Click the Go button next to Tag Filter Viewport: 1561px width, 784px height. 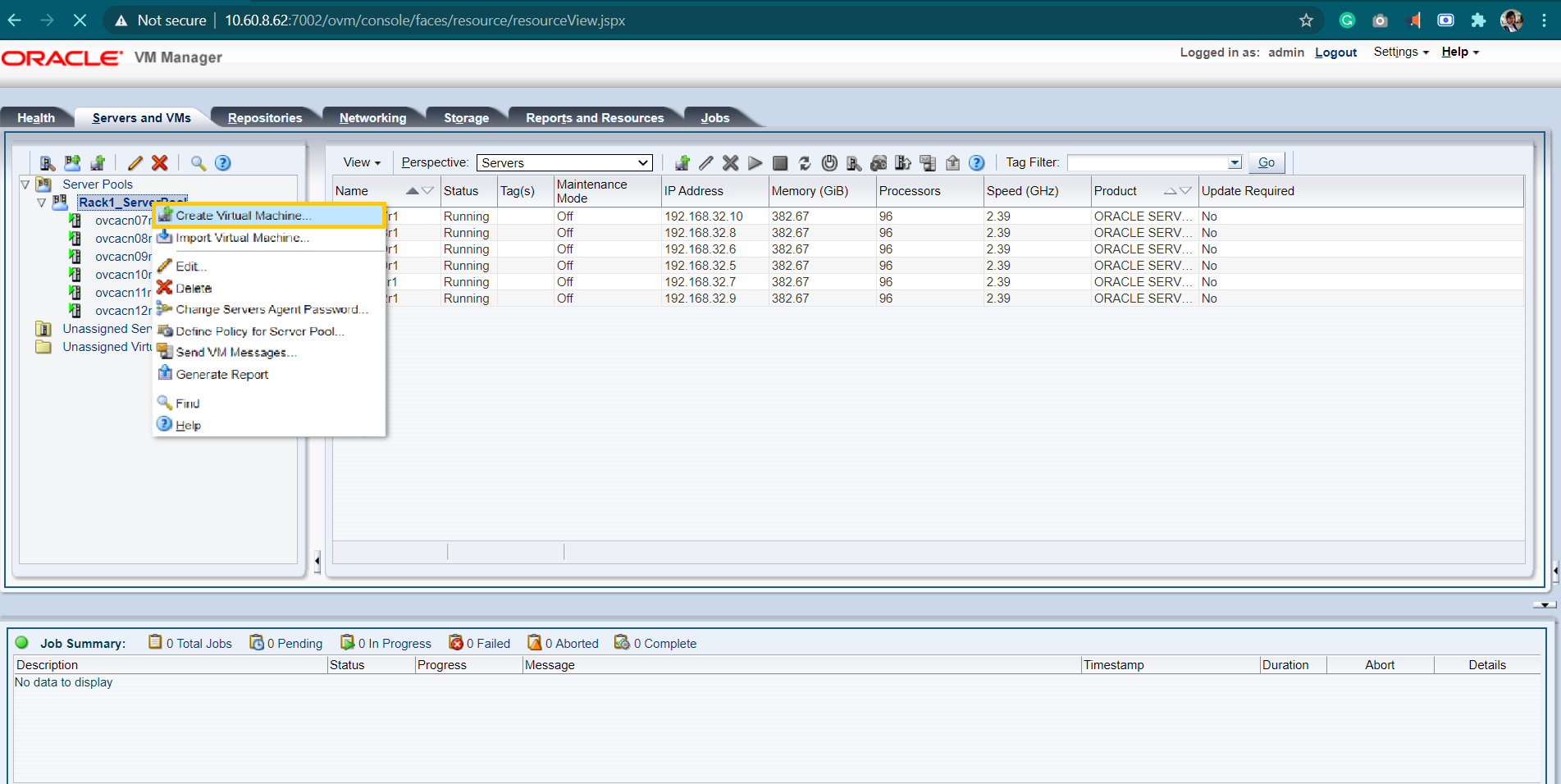1267,162
